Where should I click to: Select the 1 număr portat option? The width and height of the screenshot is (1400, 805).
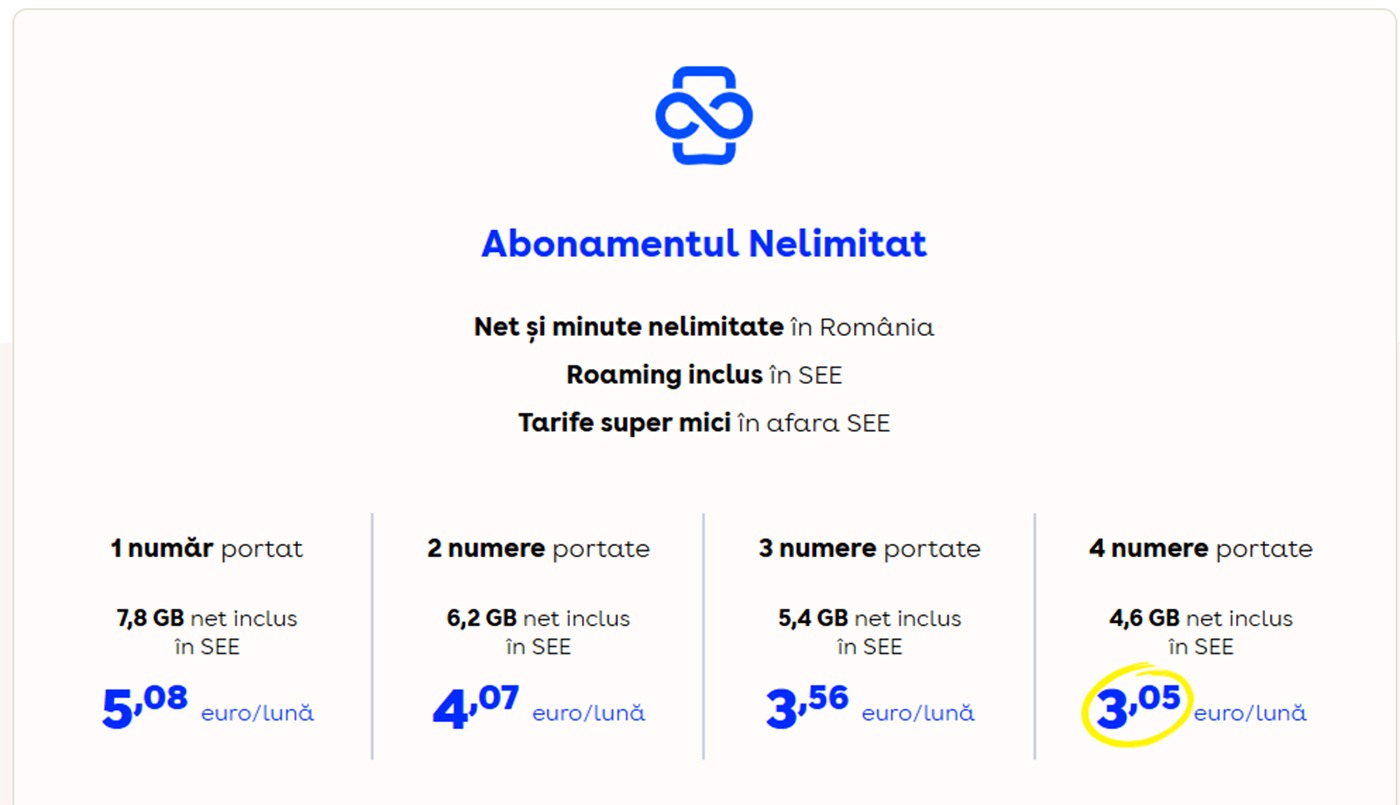point(207,549)
